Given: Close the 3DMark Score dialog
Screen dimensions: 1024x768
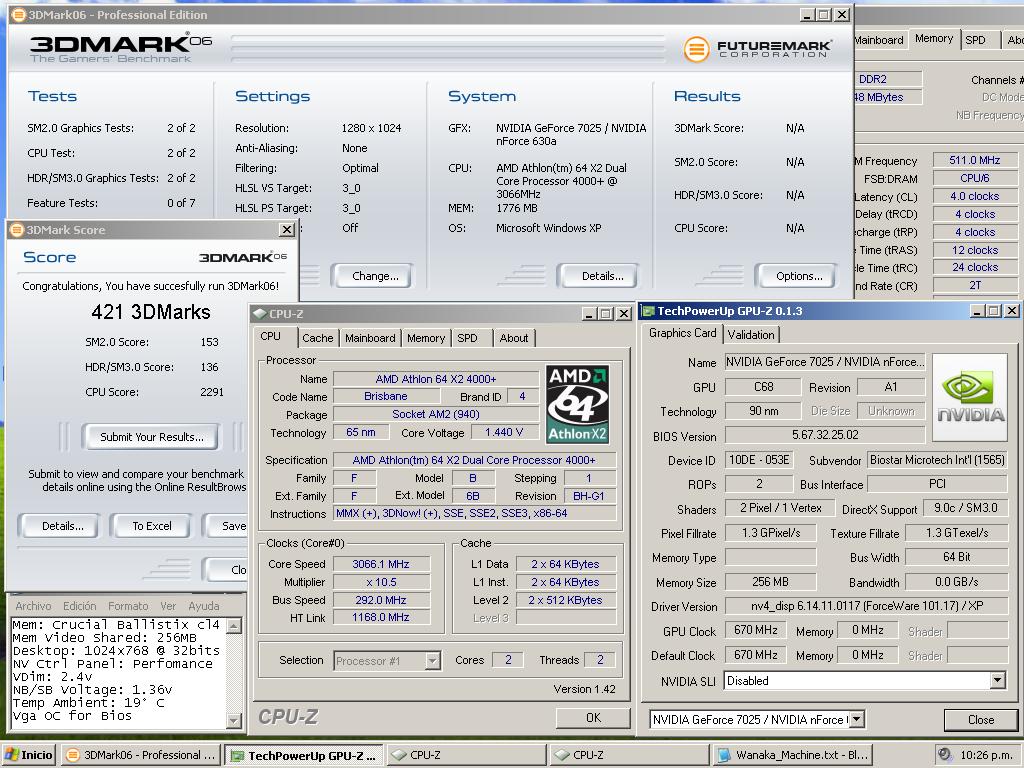Looking at the screenshot, I should [287, 230].
